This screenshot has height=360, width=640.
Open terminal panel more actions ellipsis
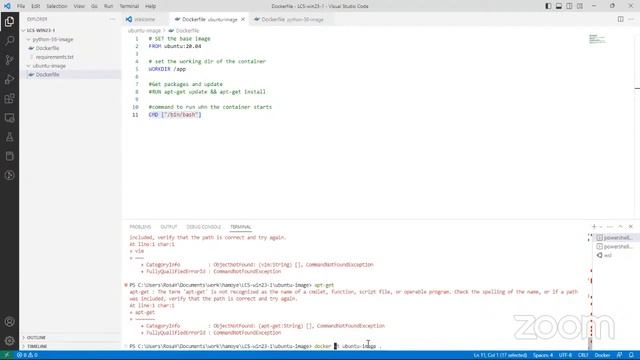coord(610,227)
